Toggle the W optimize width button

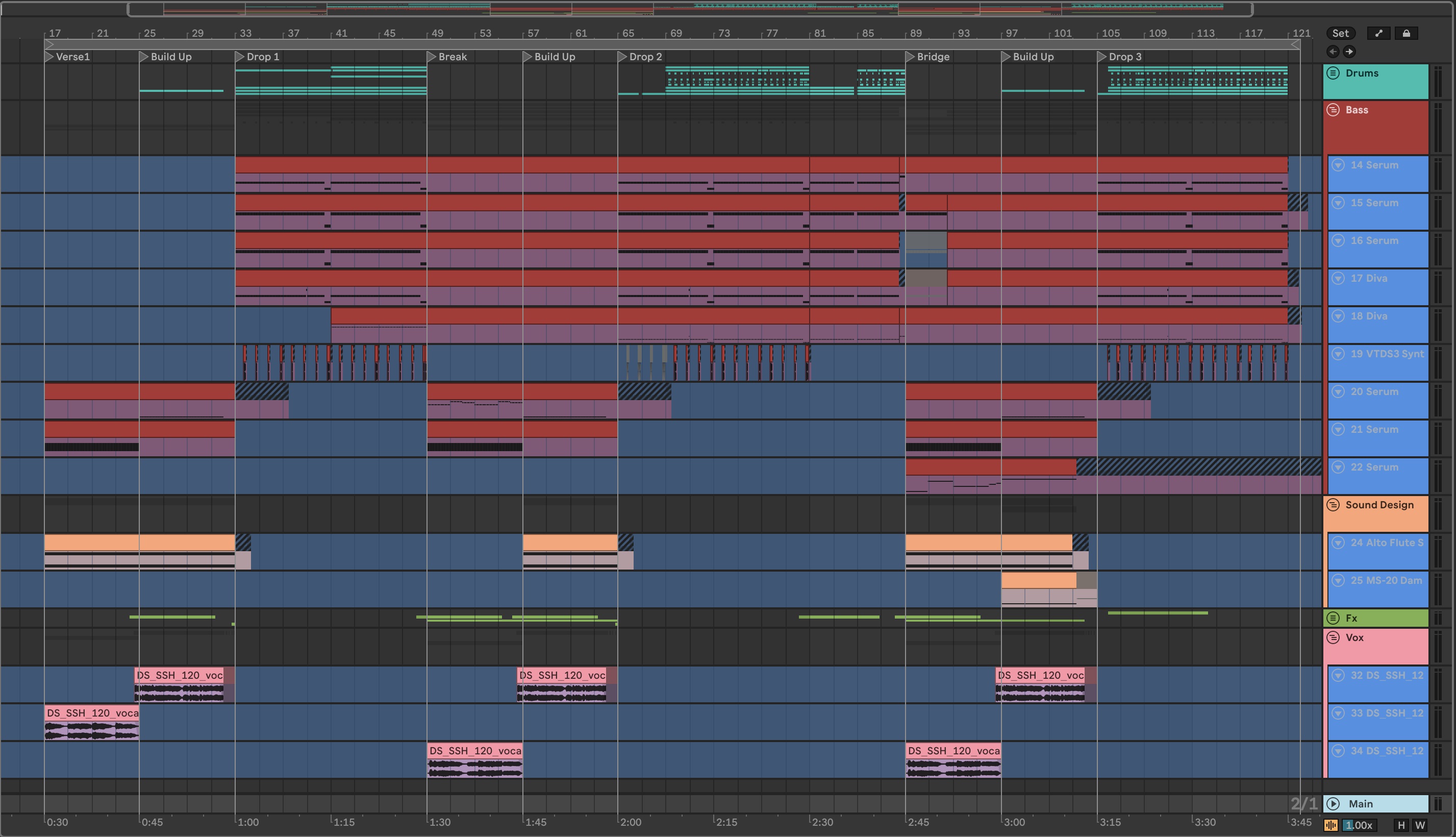coord(1420,825)
